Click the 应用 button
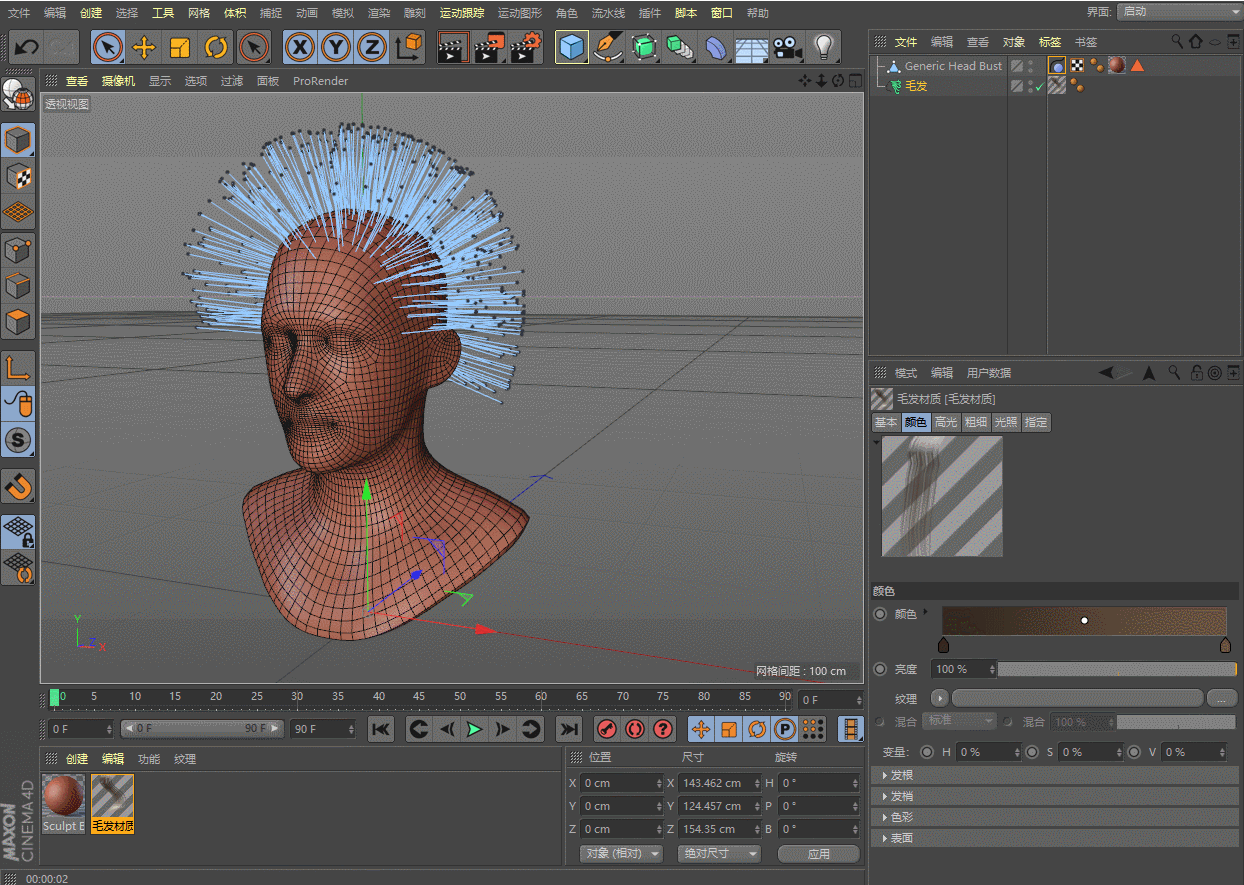The width and height of the screenshot is (1244, 885). pos(819,854)
